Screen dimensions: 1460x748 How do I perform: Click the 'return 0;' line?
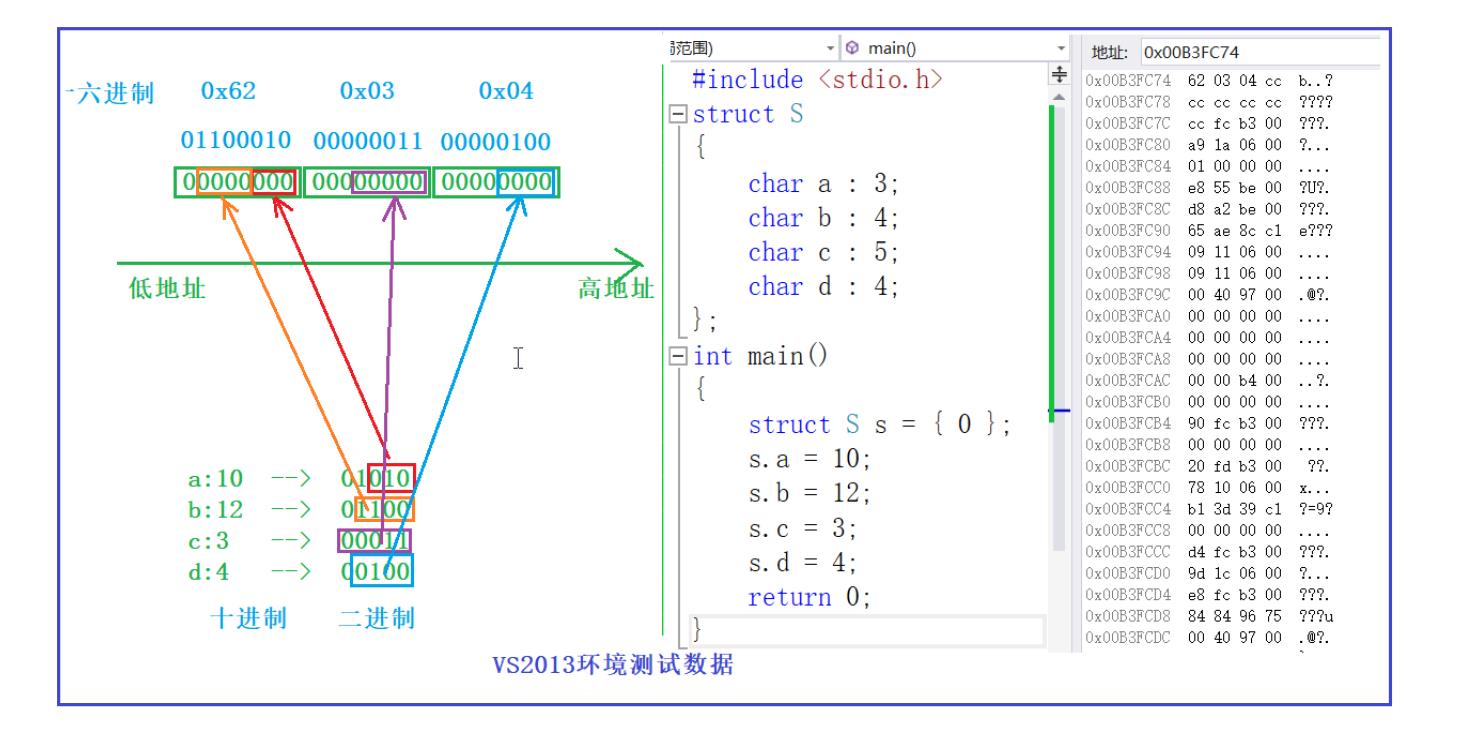click(x=810, y=598)
